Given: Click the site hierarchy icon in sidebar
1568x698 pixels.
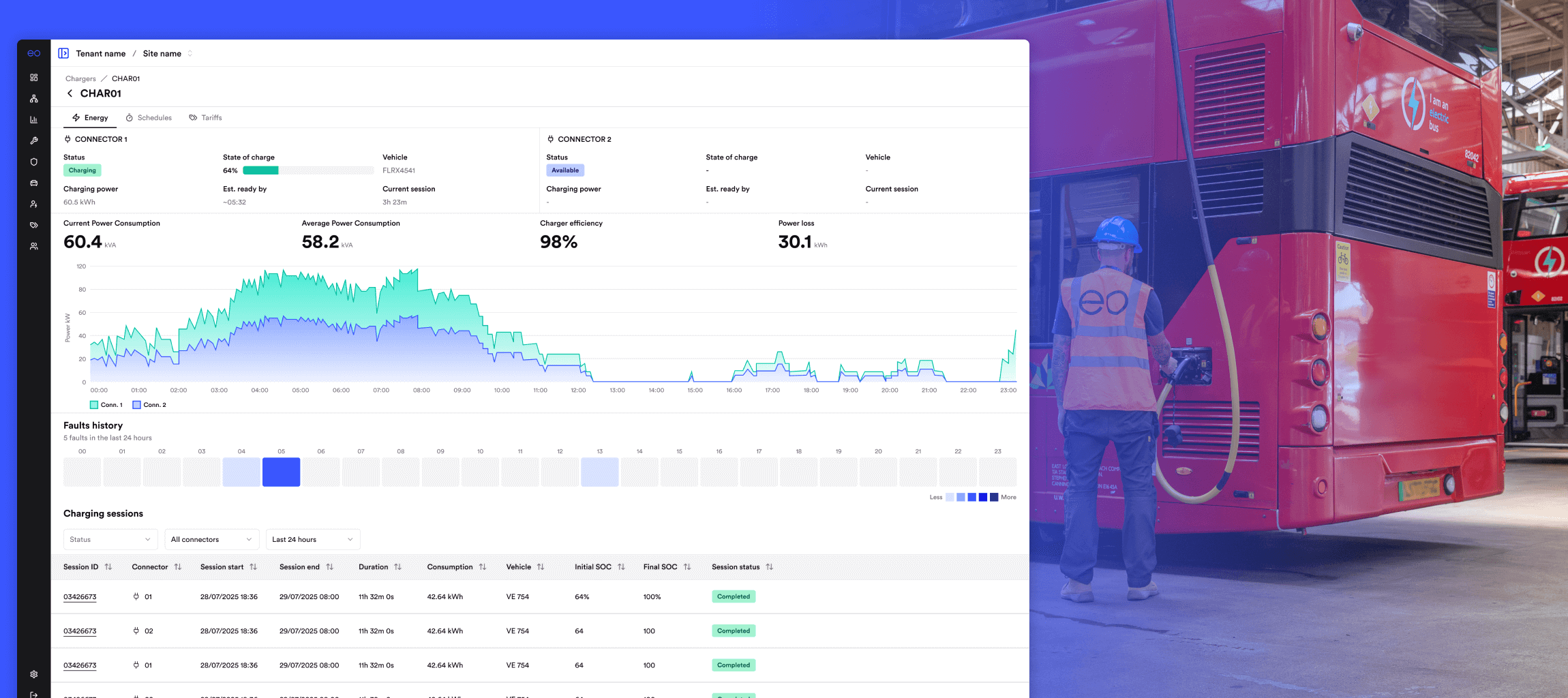Looking at the screenshot, I should (x=33, y=99).
